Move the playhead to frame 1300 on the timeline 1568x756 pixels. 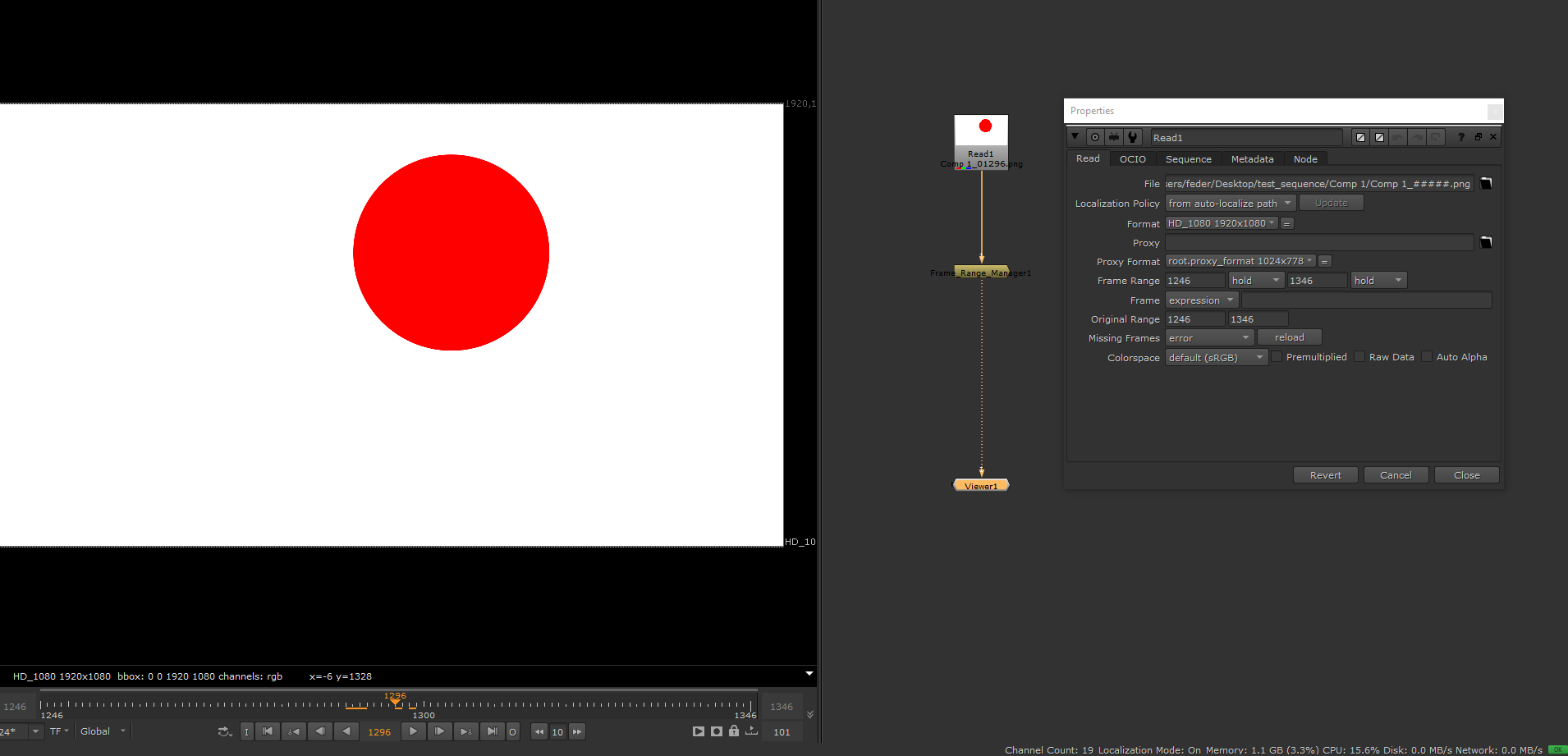click(424, 704)
